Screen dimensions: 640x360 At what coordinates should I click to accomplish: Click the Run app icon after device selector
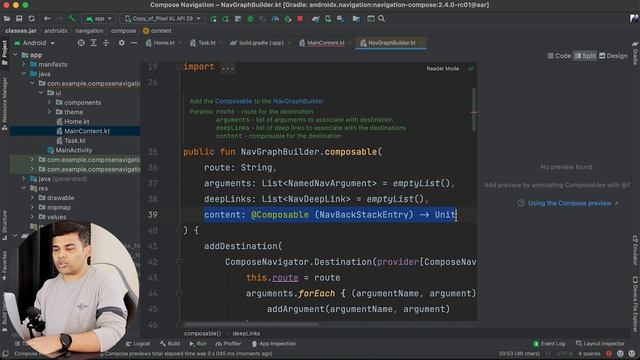pyautogui.click(x=213, y=19)
